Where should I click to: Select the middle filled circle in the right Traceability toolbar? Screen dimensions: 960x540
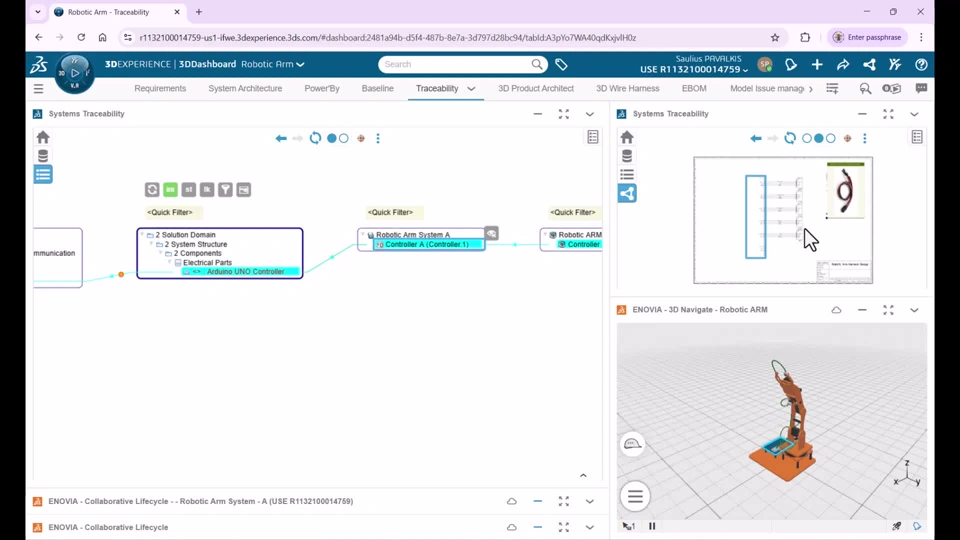tap(819, 138)
